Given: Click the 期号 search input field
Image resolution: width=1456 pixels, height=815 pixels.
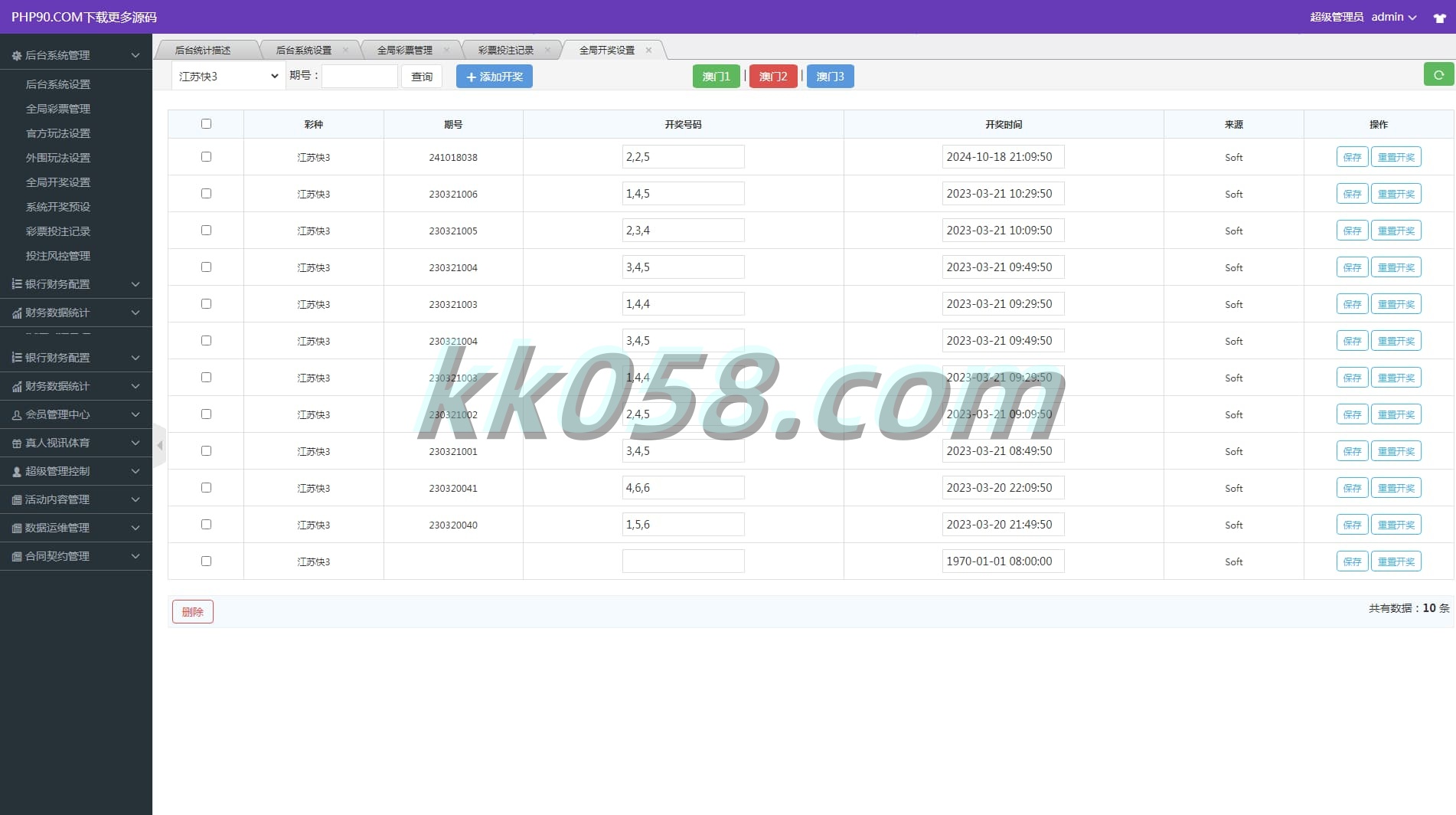Looking at the screenshot, I should pos(360,77).
